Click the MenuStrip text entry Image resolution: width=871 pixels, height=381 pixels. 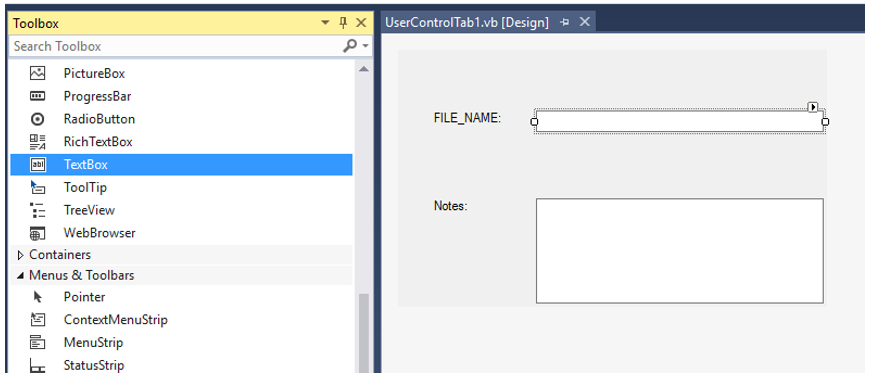pyautogui.click(x=93, y=343)
